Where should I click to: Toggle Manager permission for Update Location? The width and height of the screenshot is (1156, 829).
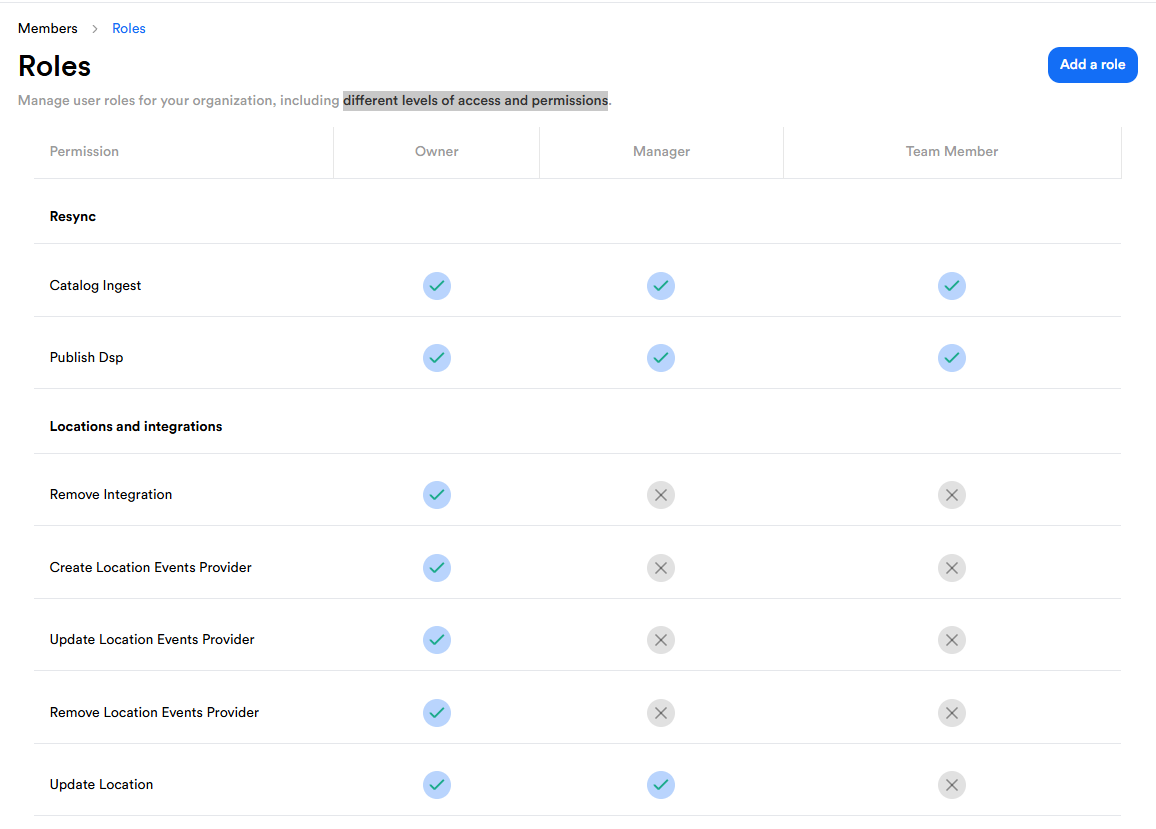coord(660,785)
